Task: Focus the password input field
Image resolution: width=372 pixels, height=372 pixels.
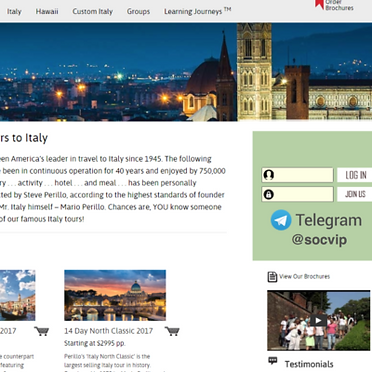Action: pyautogui.click(x=297, y=194)
